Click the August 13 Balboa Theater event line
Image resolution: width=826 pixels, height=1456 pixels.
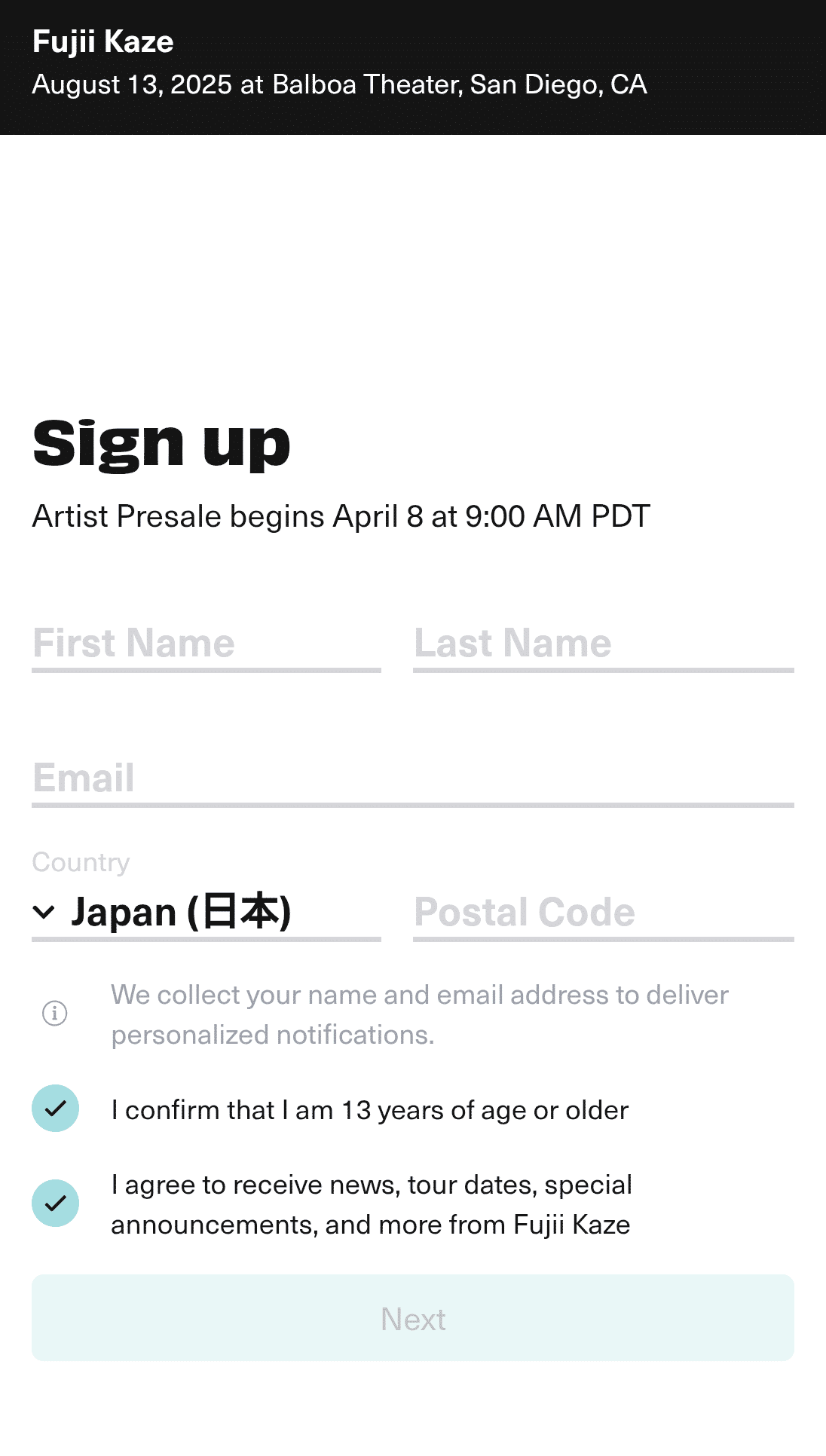(339, 84)
